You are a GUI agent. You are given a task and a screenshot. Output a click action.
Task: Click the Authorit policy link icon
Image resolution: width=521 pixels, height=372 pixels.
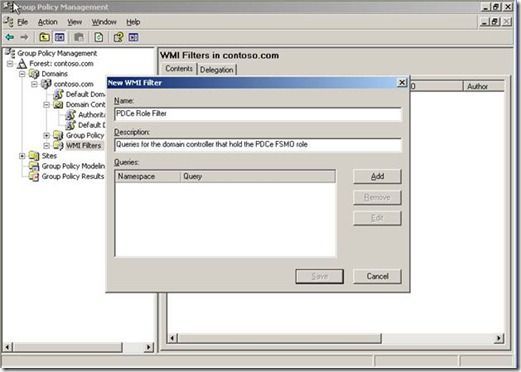tap(71, 115)
